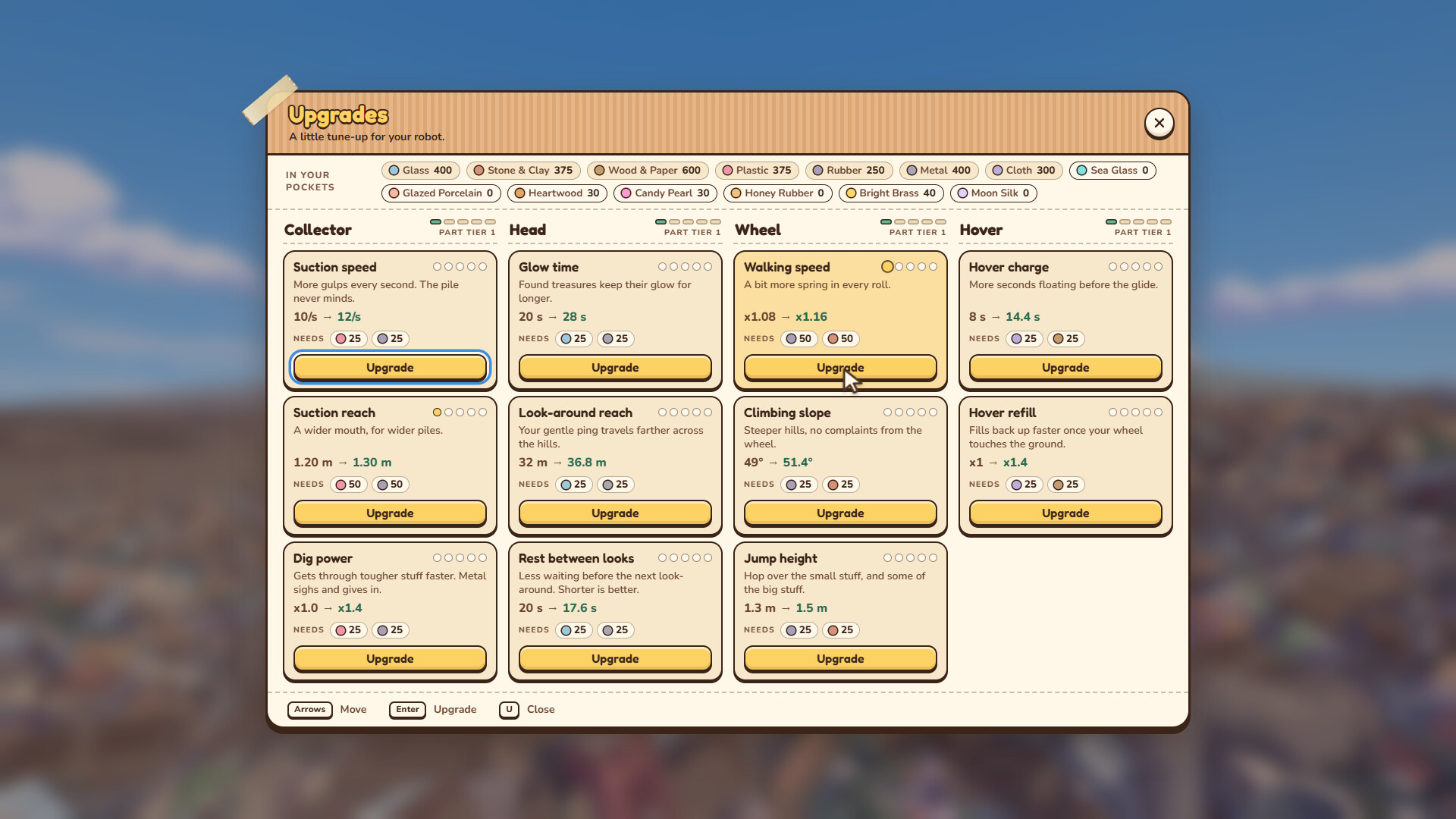Click the Cloth 300 resource chip

(1024, 170)
